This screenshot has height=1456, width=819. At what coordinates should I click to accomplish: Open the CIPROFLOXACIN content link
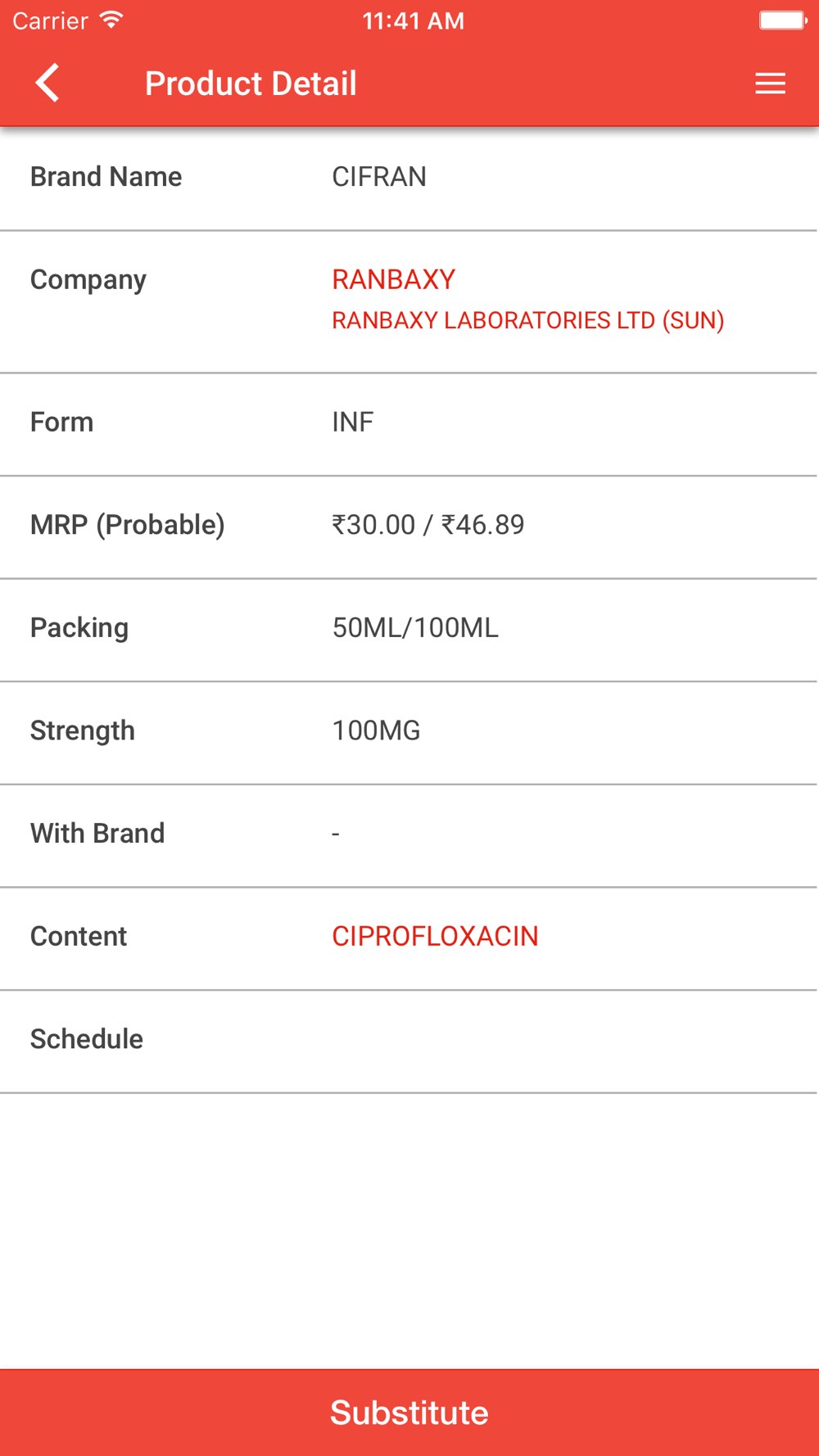(x=435, y=936)
